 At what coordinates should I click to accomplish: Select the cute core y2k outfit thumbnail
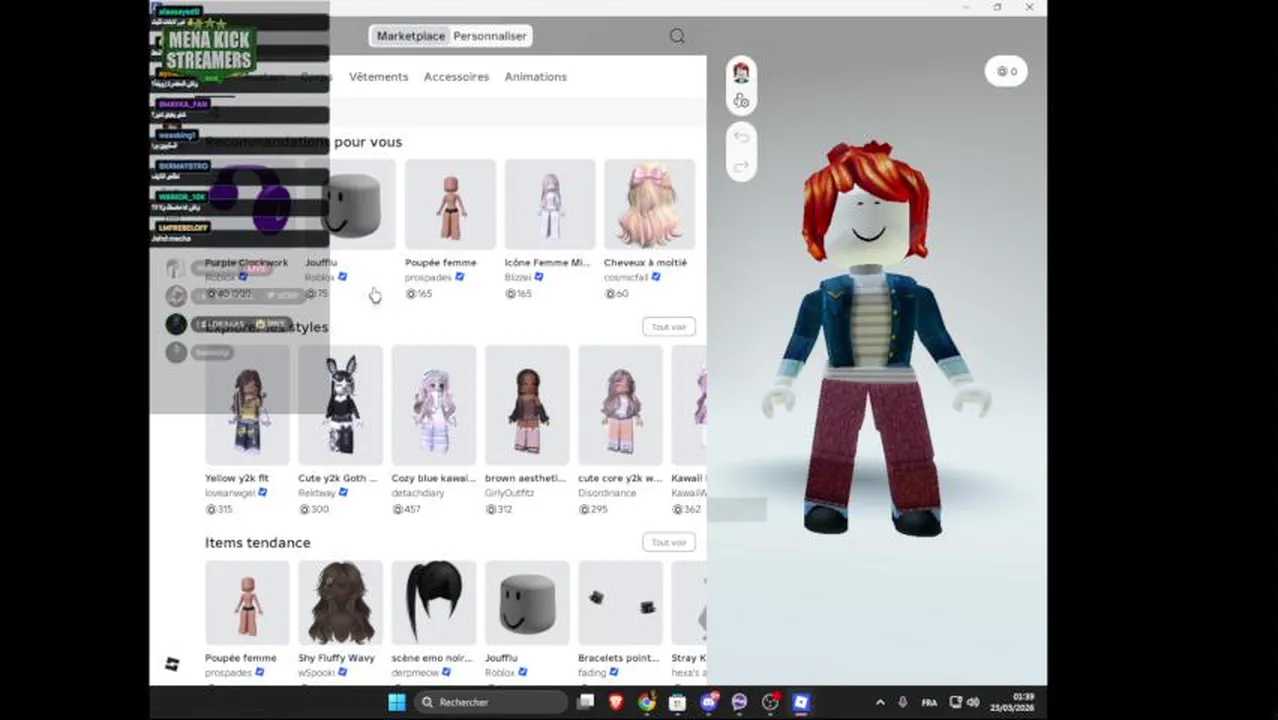coord(620,405)
